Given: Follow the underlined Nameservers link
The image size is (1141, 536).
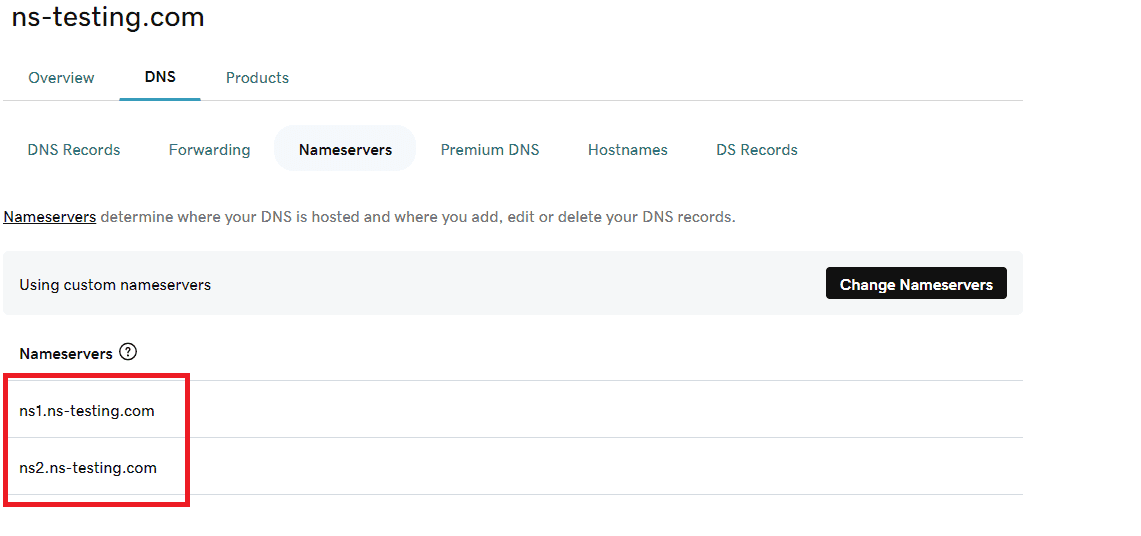Looking at the screenshot, I should (x=50, y=217).
